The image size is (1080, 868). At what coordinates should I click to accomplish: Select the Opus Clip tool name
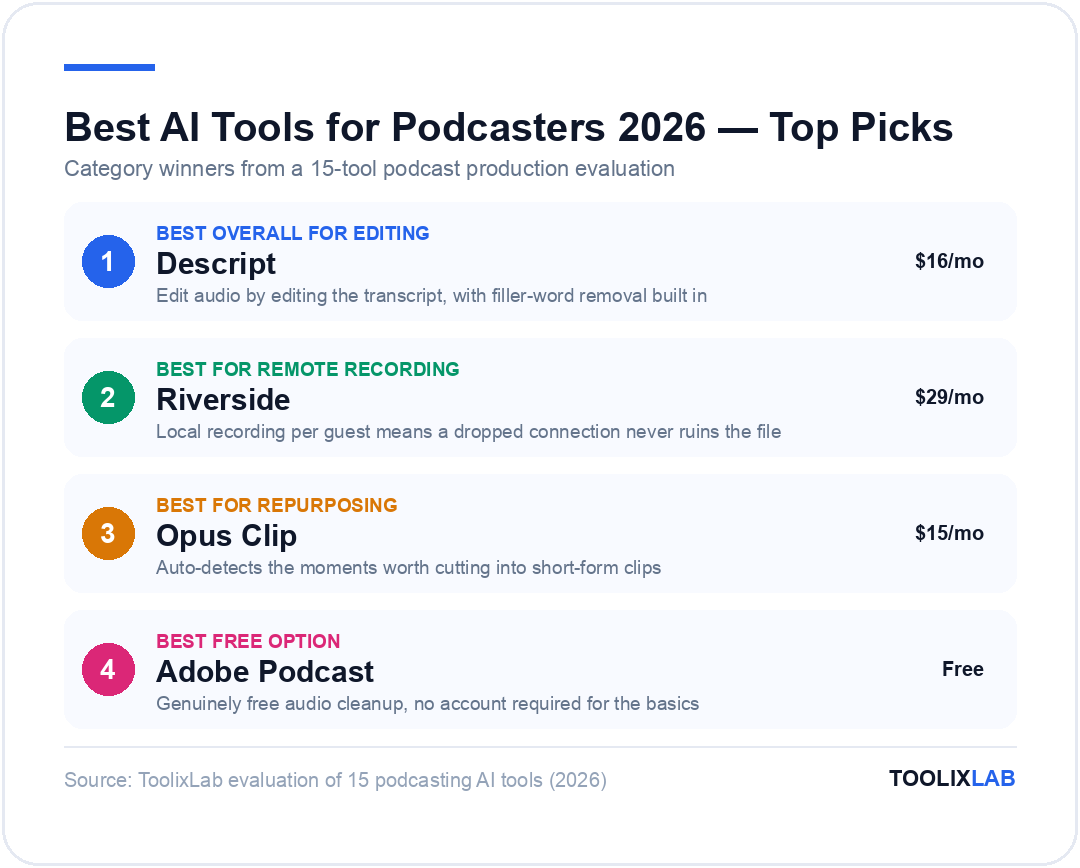[227, 536]
